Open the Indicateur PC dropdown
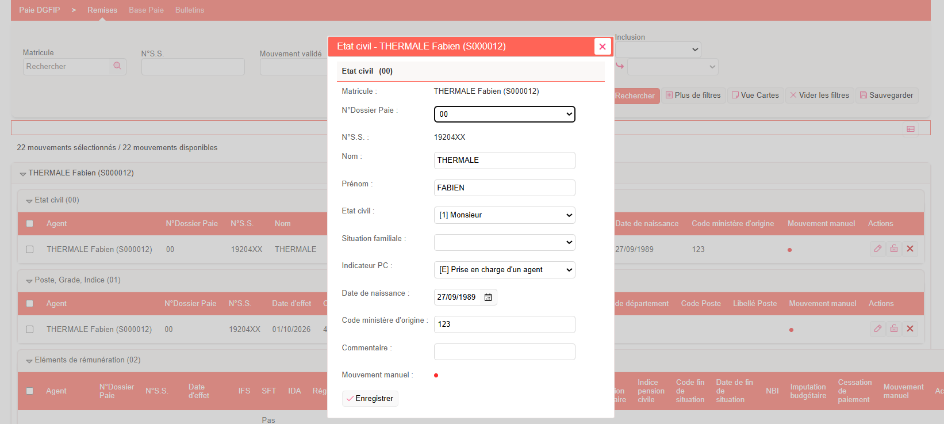 (505, 270)
